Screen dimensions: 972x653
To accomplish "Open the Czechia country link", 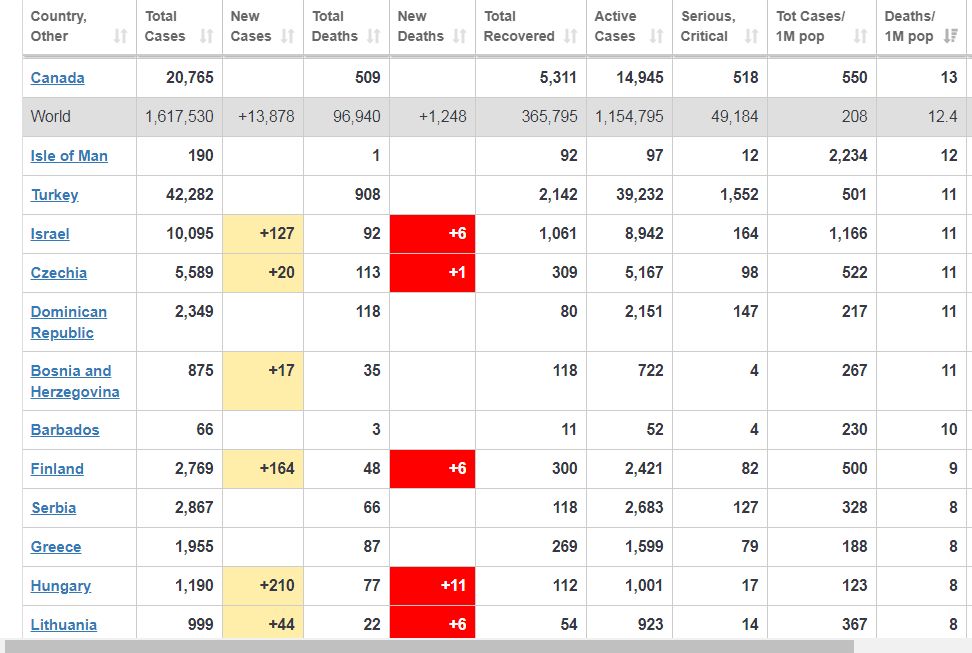I will point(59,273).
